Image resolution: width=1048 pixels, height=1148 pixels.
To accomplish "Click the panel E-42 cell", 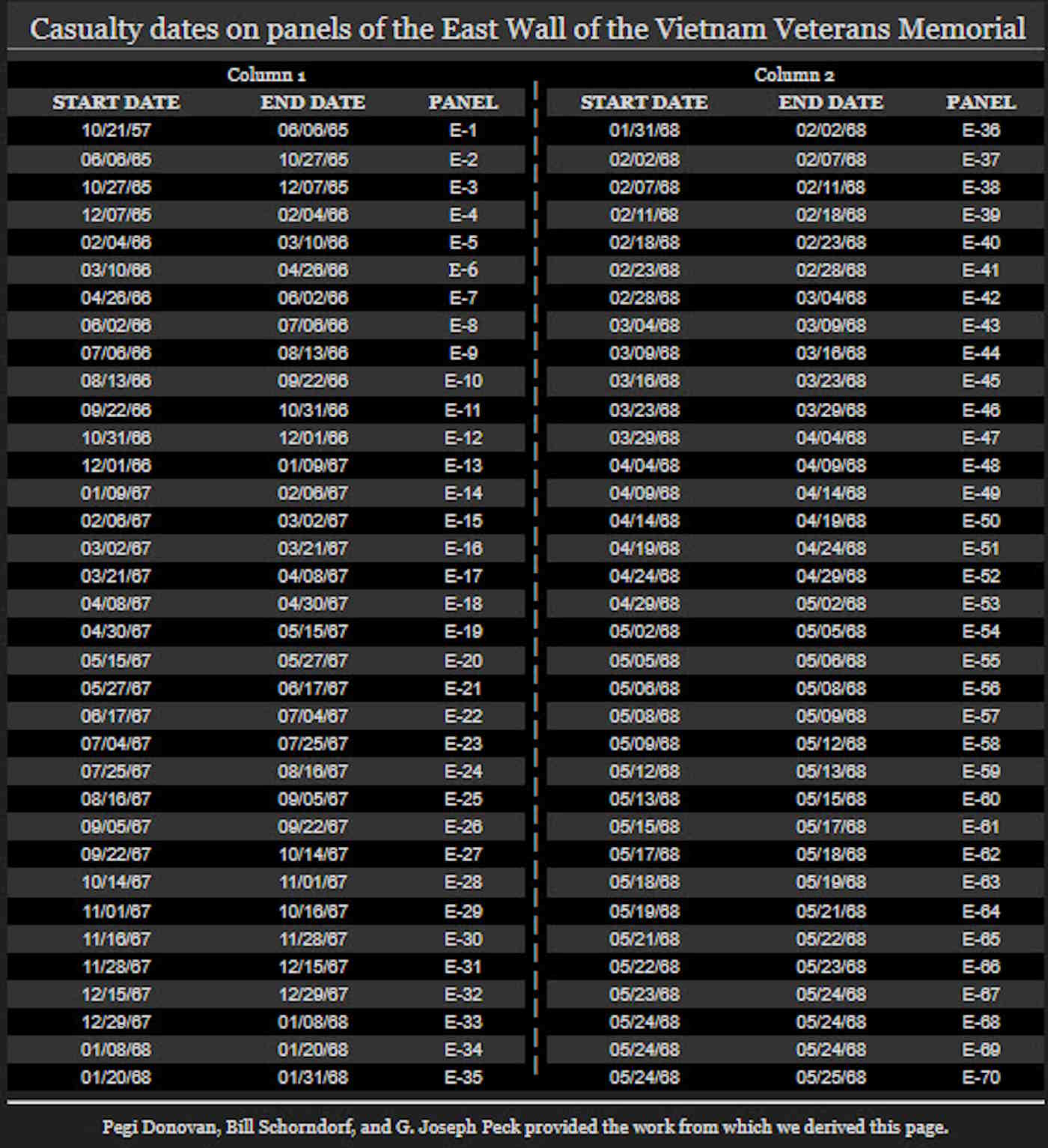I will pyautogui.click(x=981, y=298).
